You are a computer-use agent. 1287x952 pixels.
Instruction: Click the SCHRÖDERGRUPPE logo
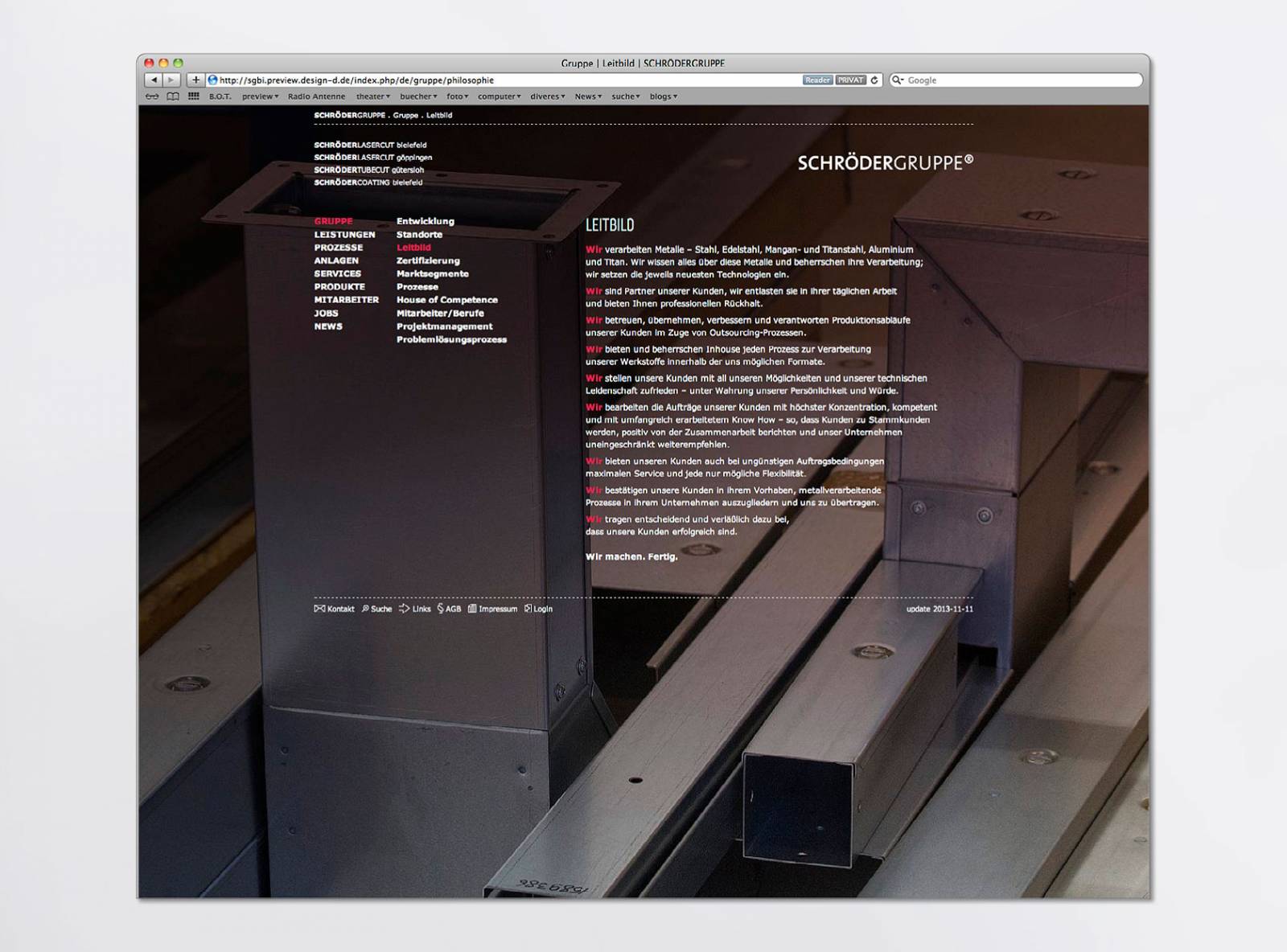point(886,162)
